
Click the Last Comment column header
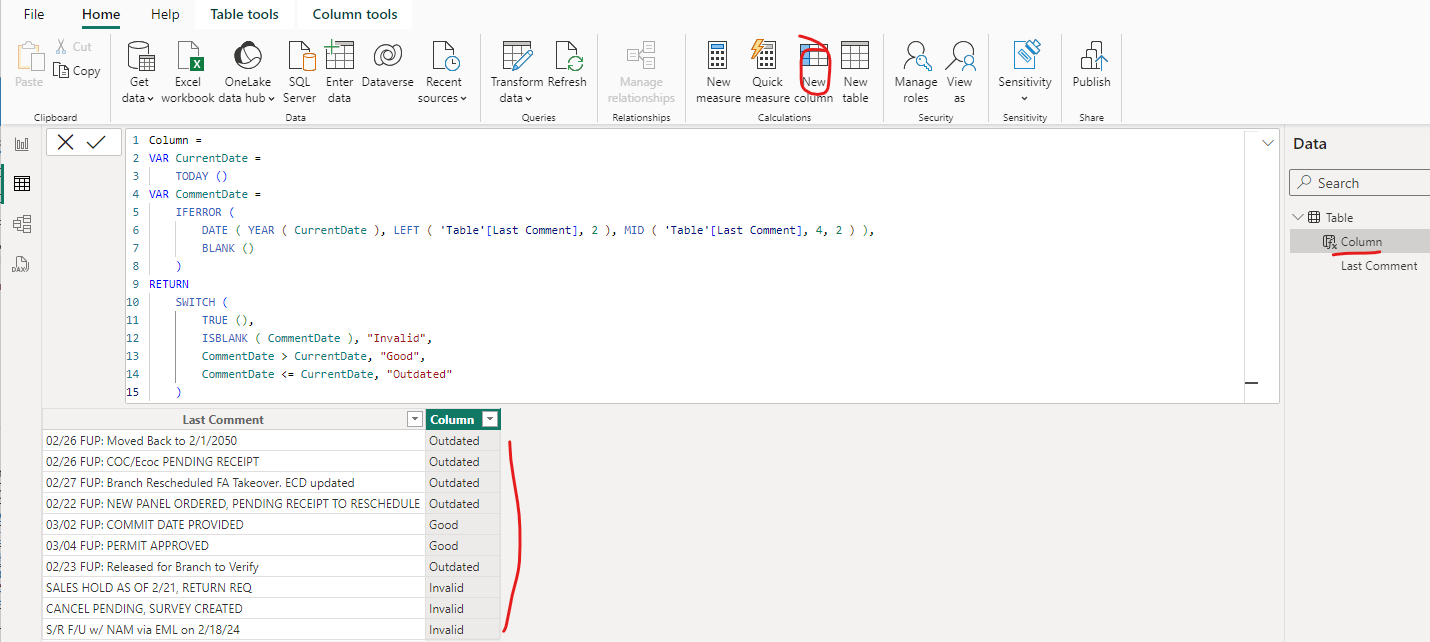coord(223,419)
